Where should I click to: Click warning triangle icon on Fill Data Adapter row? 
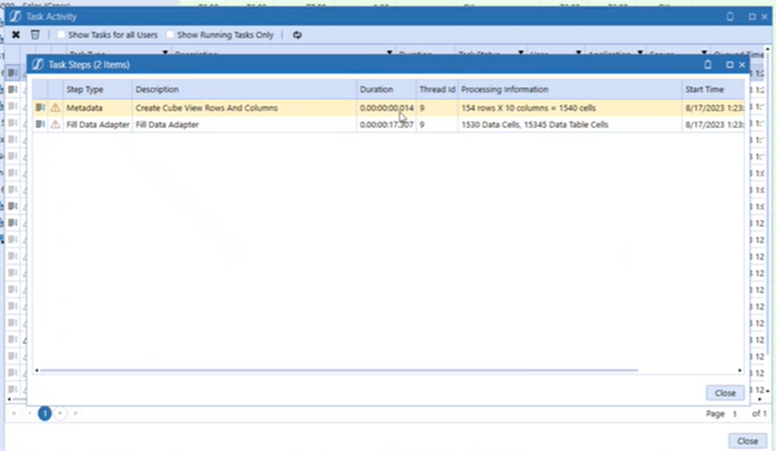coord(55,125)
